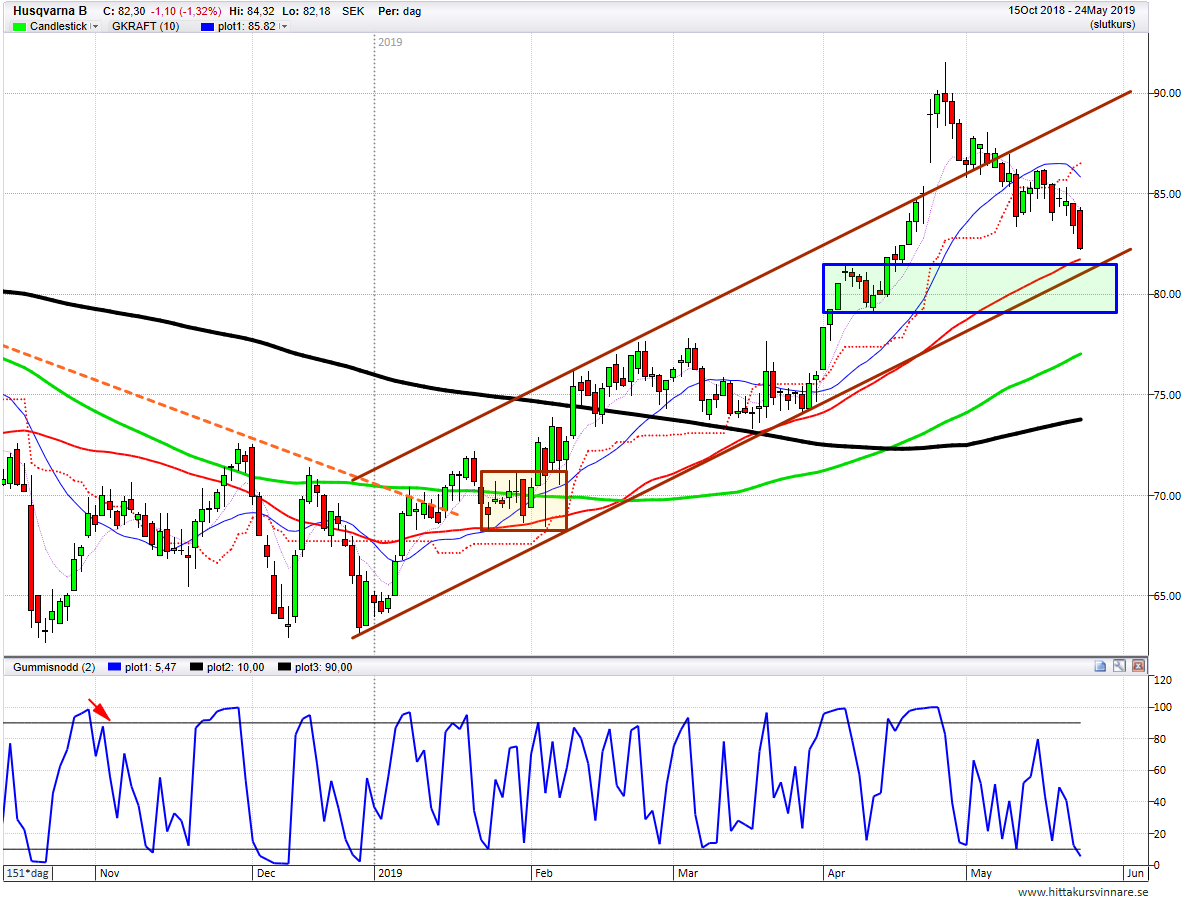Image resolution: width=1193 pixels, height=897 pixels.
Task: Click the Mar month axis label
Action: pos(688,873)
